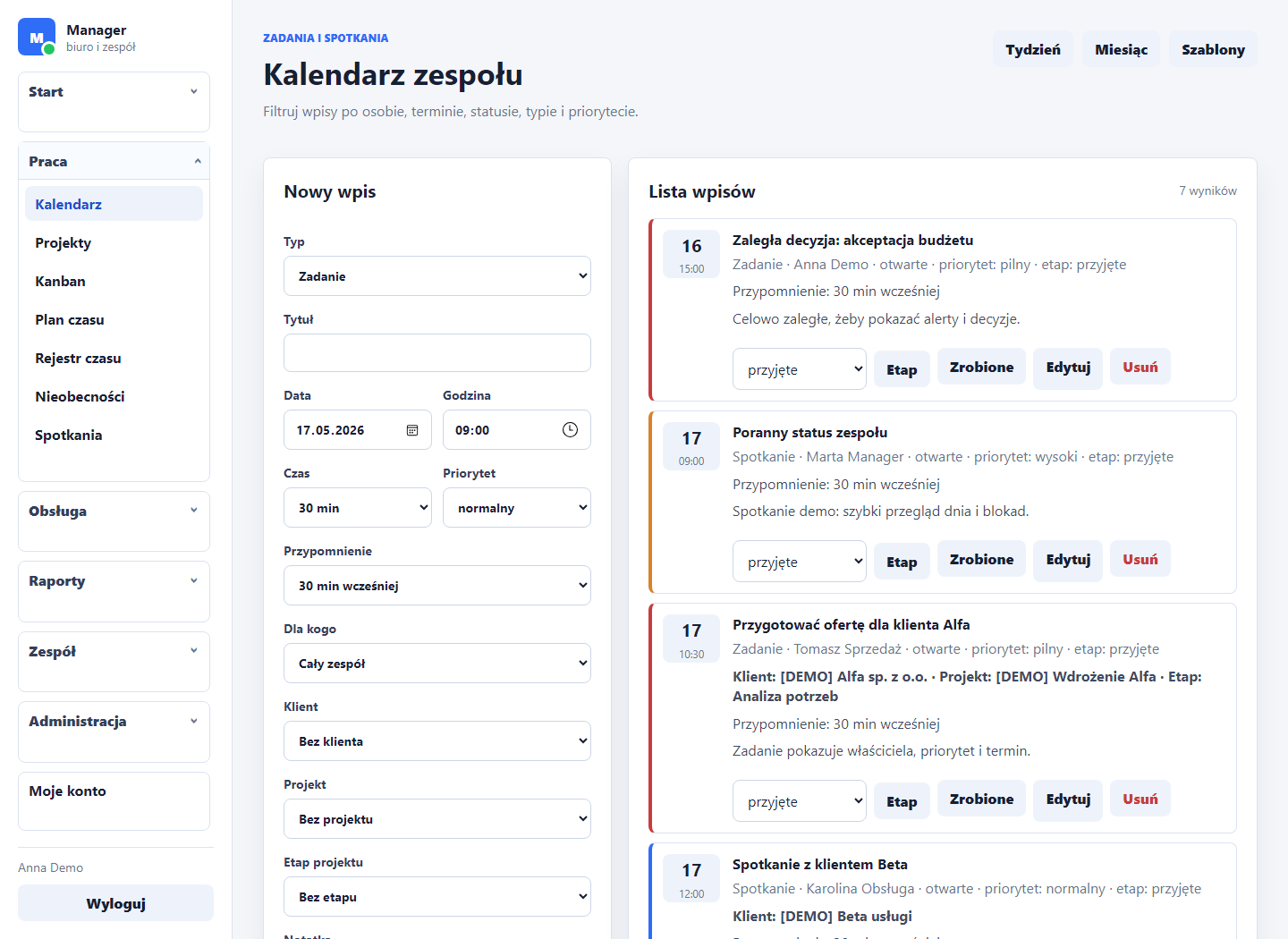Open Szablony
Viewport: 1288px width, 939px height.
pos(1213,49)
